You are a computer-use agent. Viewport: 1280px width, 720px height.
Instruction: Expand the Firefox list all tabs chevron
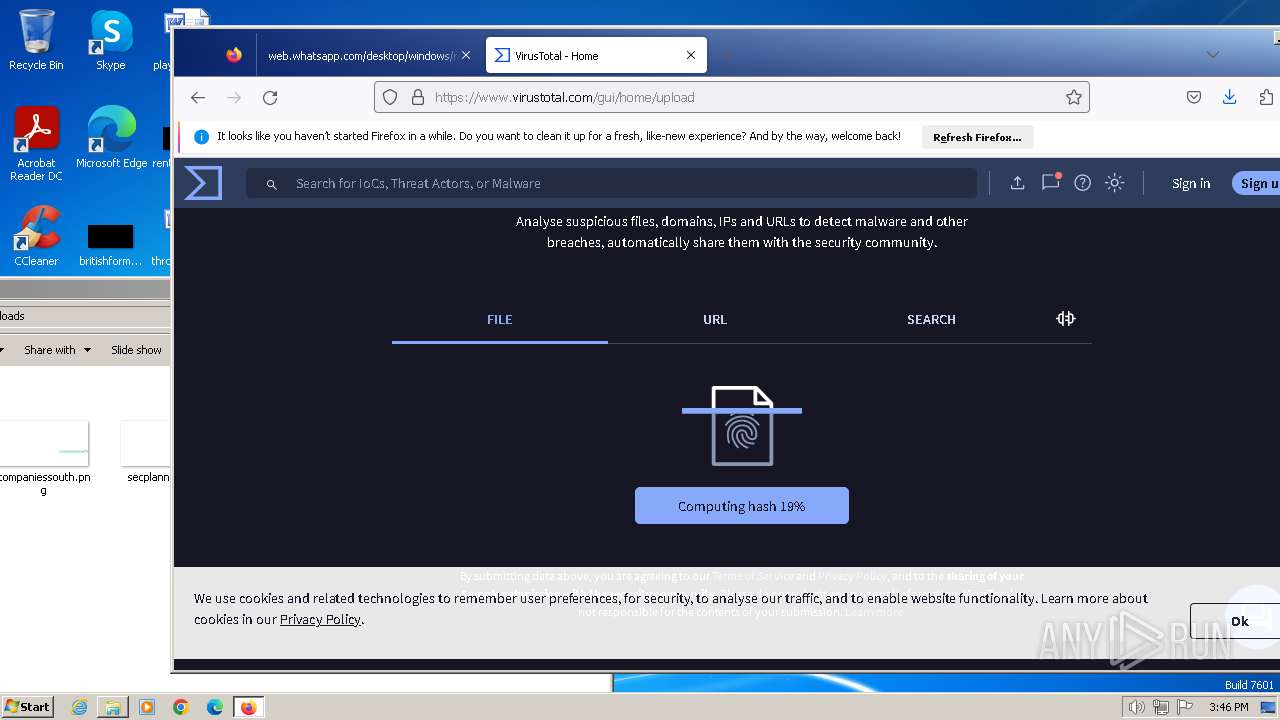(1213, 55)
